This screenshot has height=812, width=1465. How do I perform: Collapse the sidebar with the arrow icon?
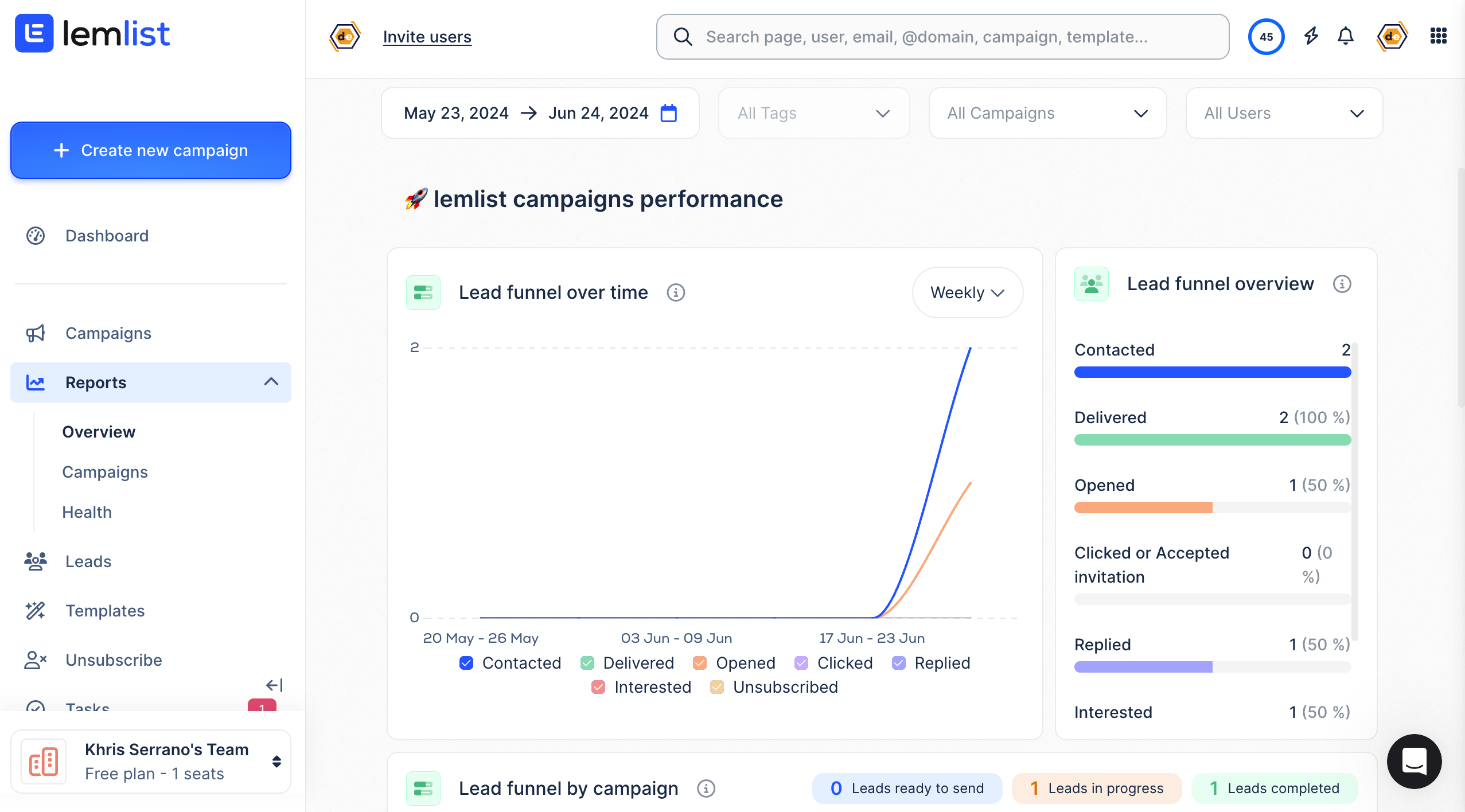pos(275,685)
